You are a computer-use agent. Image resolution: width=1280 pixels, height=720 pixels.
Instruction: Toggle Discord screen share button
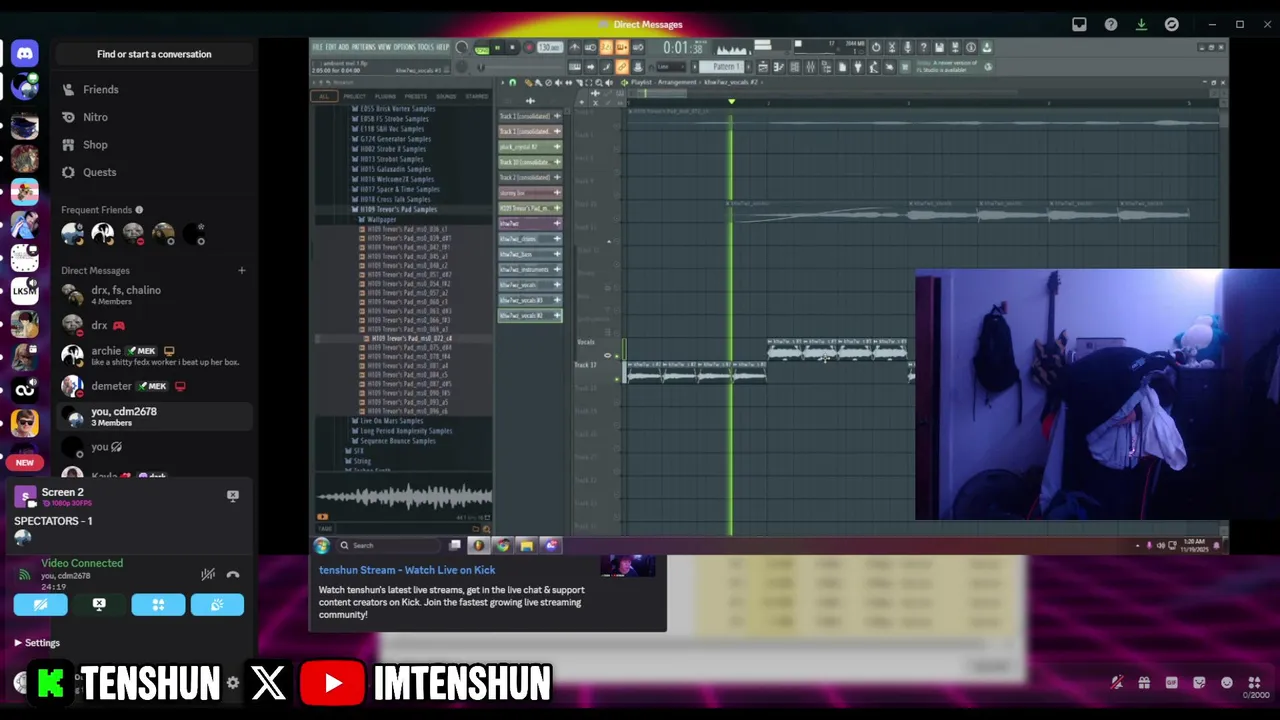99,605
